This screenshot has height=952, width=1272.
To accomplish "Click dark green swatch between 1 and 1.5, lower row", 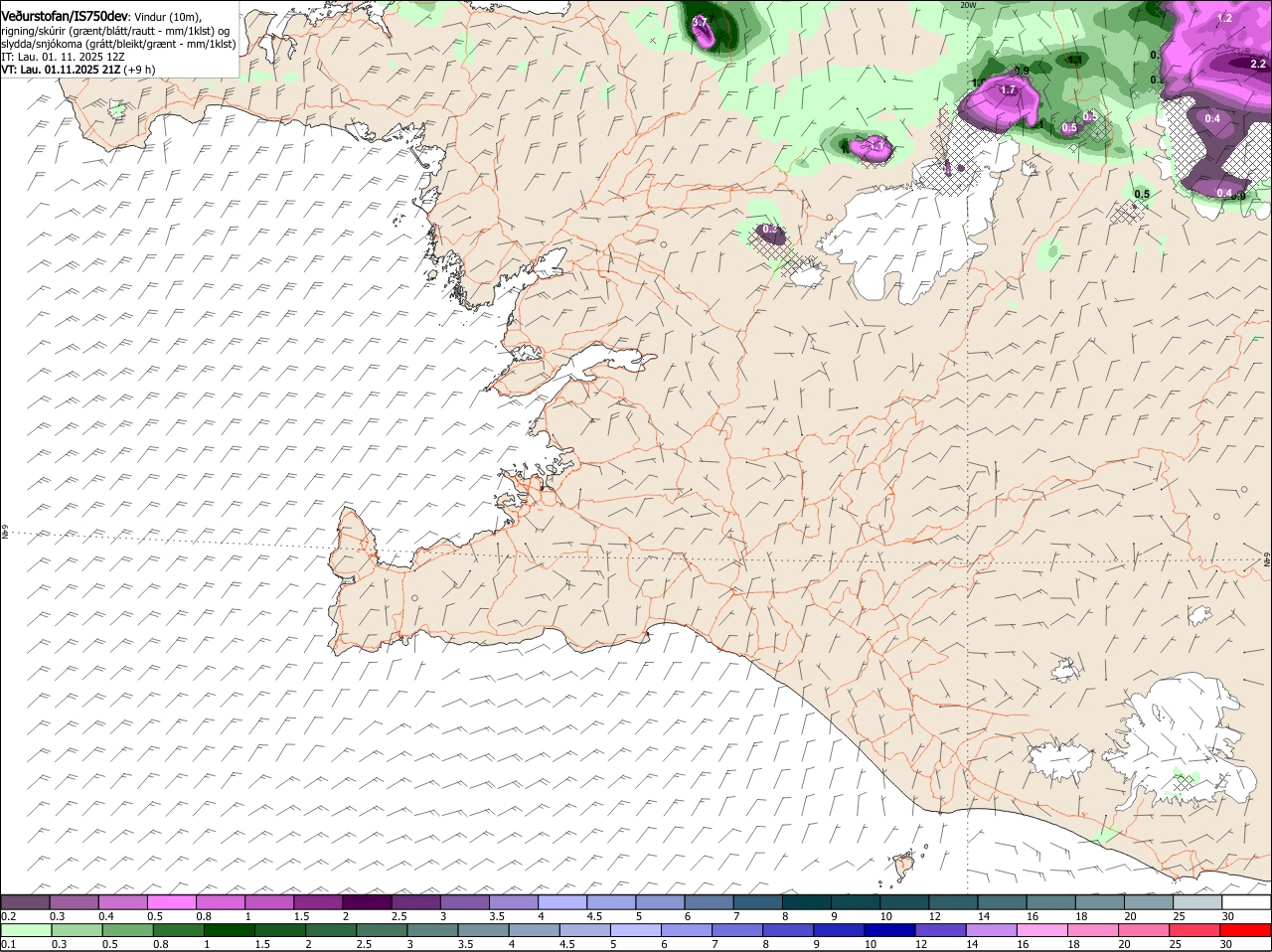I will click(231, 930).
